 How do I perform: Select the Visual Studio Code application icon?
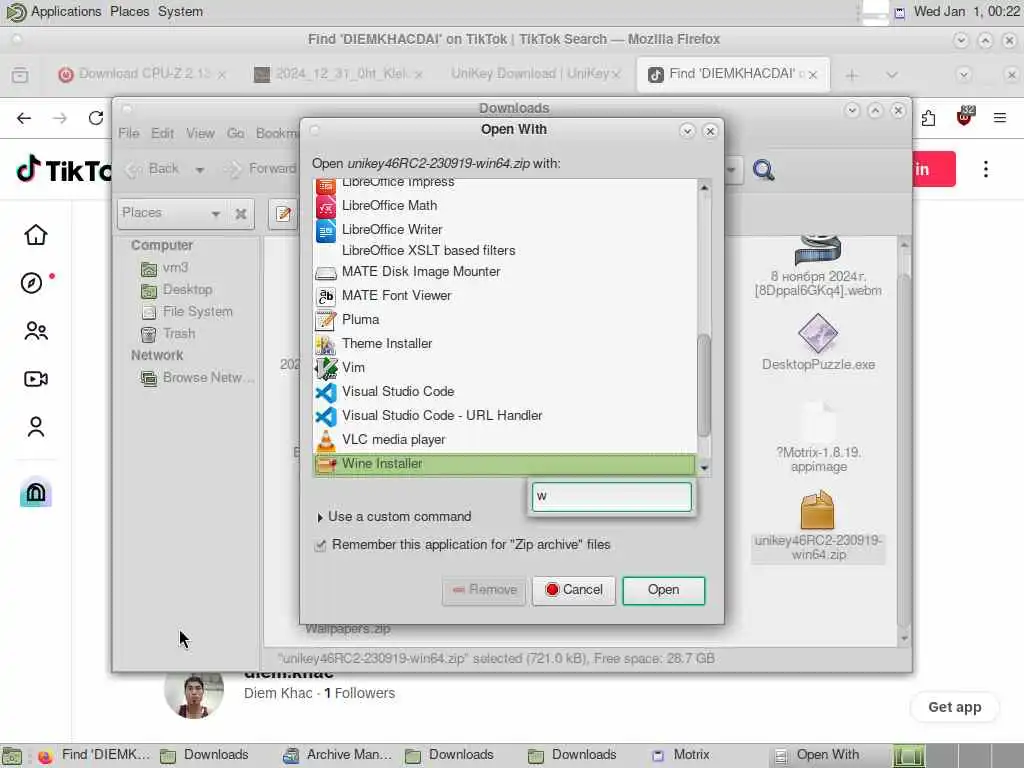point(325,392)
